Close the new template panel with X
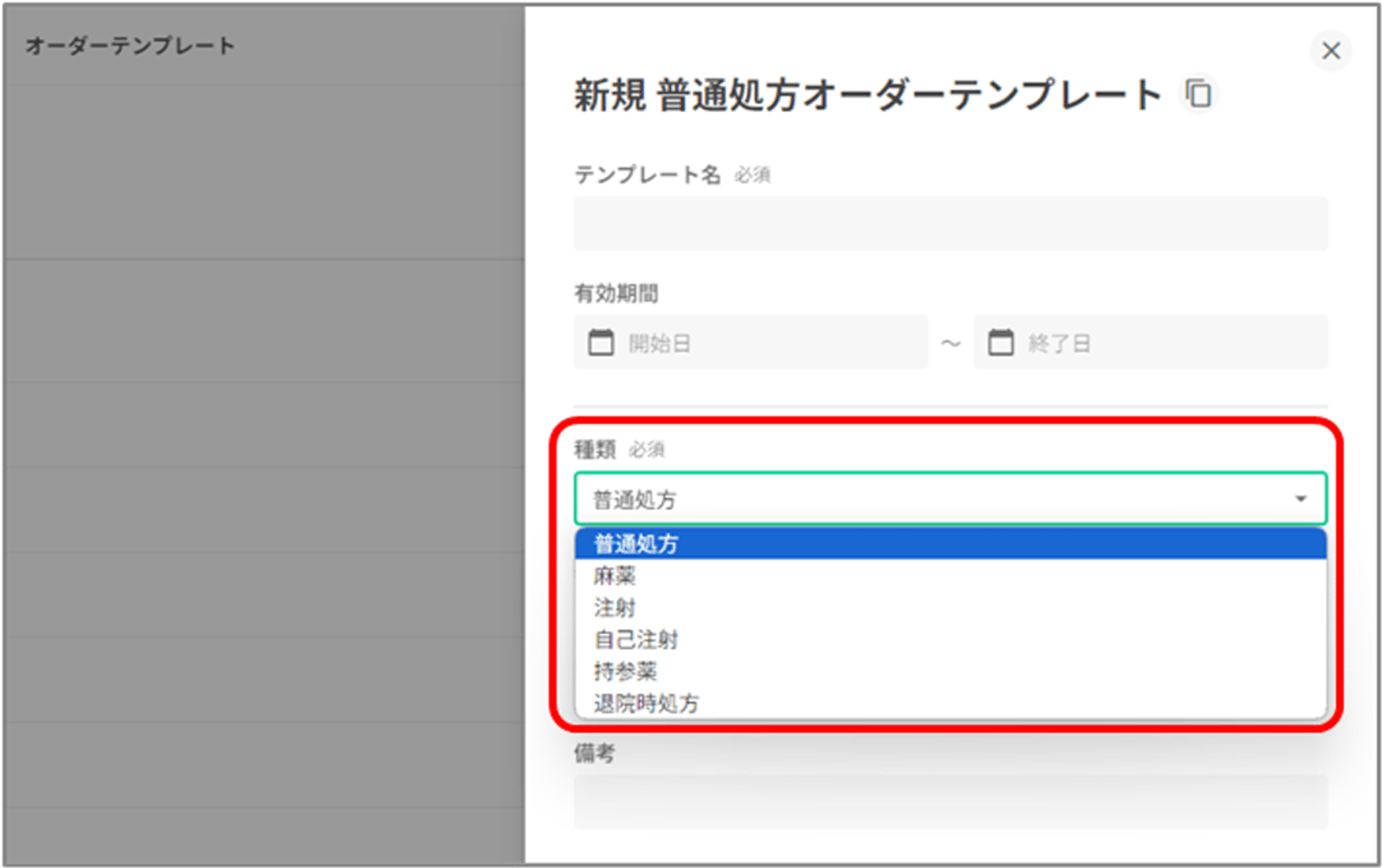The height and width of the screenshot is (868, 1382). [1331, 50]
